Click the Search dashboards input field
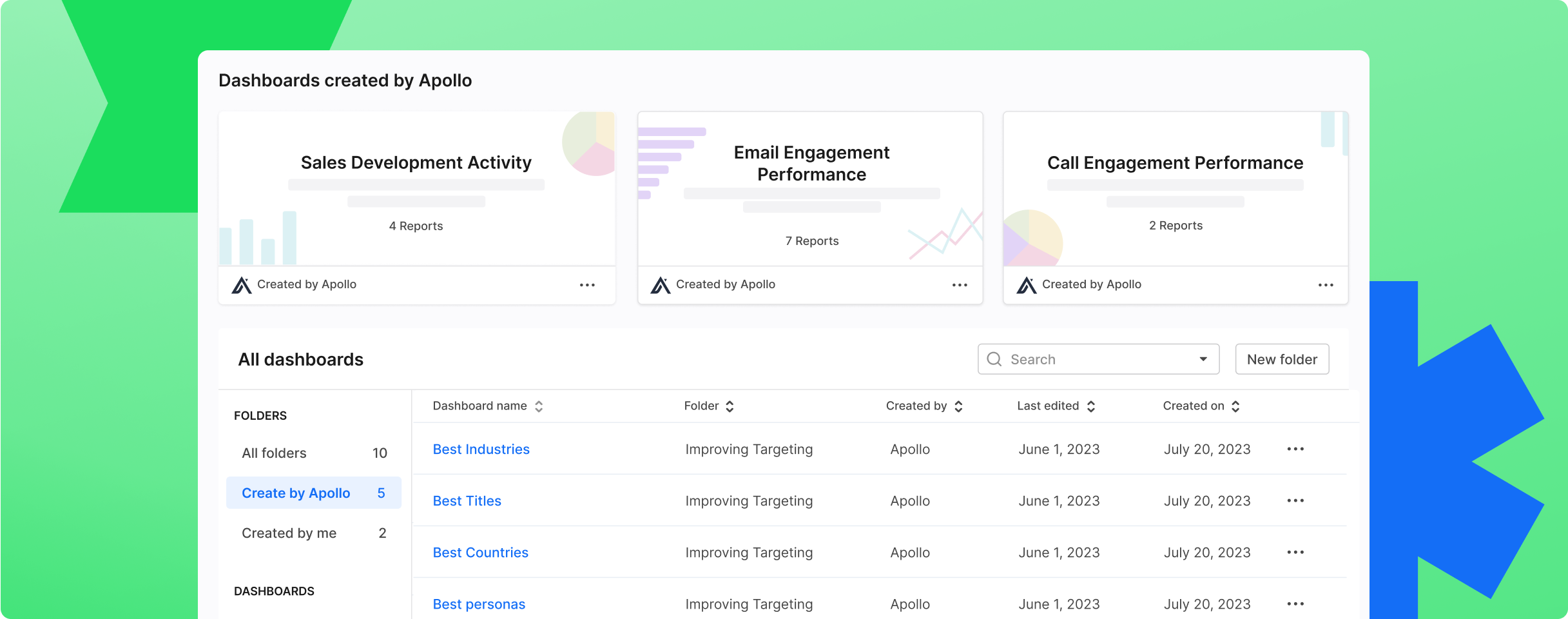The width and height of the screenshot is (1568, 619). [1098, 359]
